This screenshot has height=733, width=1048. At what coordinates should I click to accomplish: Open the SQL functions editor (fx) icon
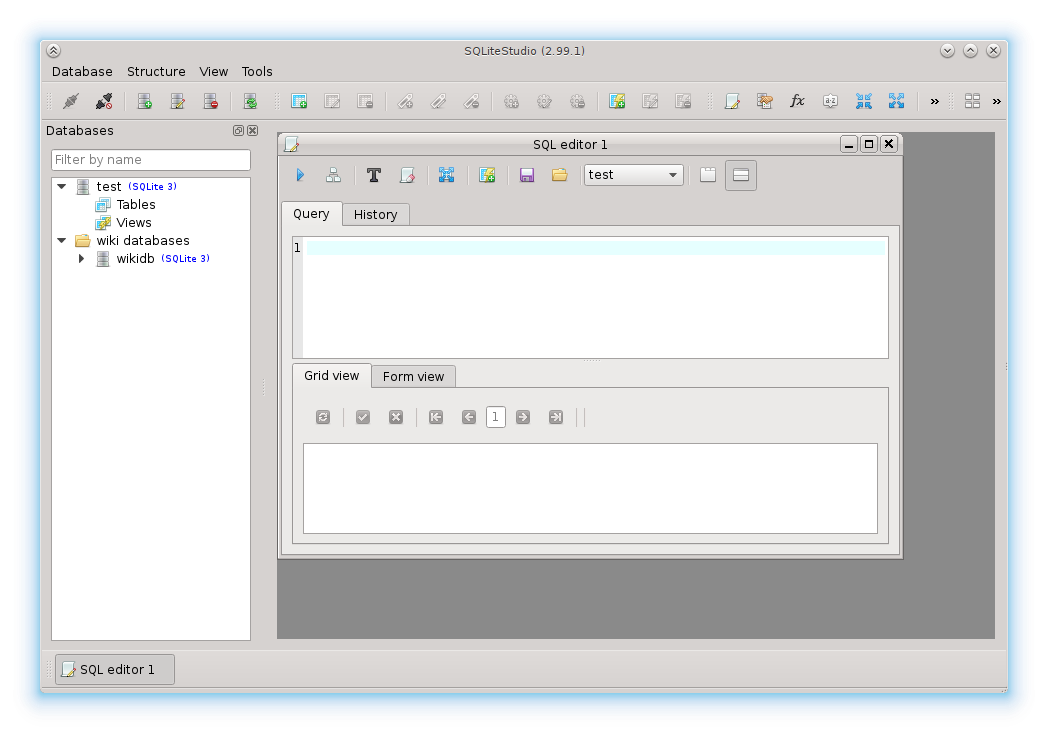pyautogui.click(x=797, y=102)
